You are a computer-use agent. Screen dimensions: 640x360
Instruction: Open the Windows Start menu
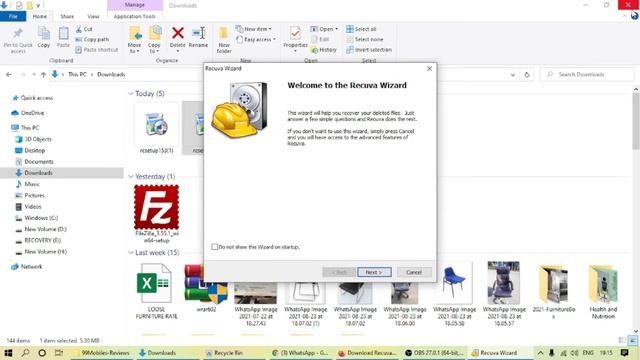(8, 353)
